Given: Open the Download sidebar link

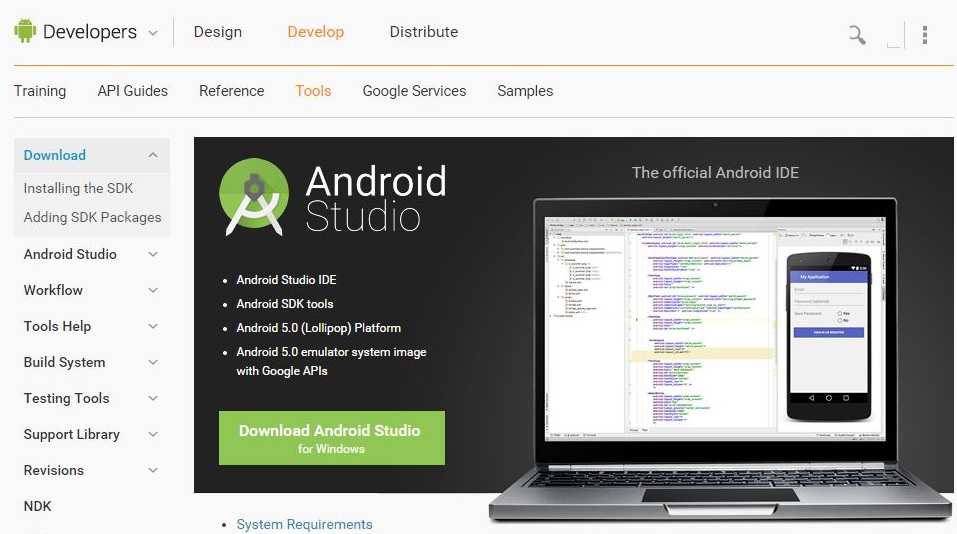Looking at the screenshot, I should tap(54, 155).
